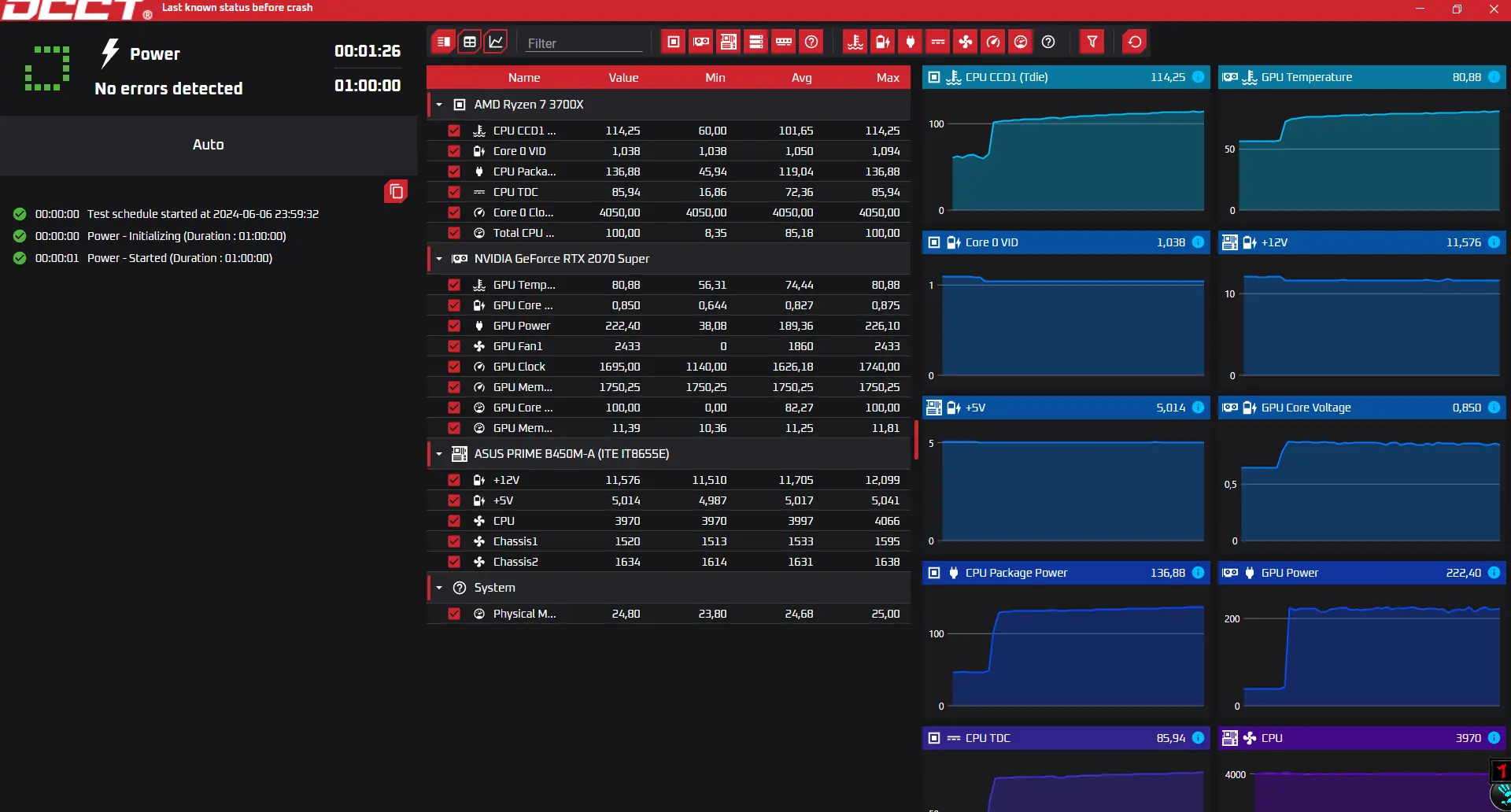1511x812 pixels.
Task: Click the 'Power - Initializing' log entry
Action: pyautogui.click(x=150, y=236)
